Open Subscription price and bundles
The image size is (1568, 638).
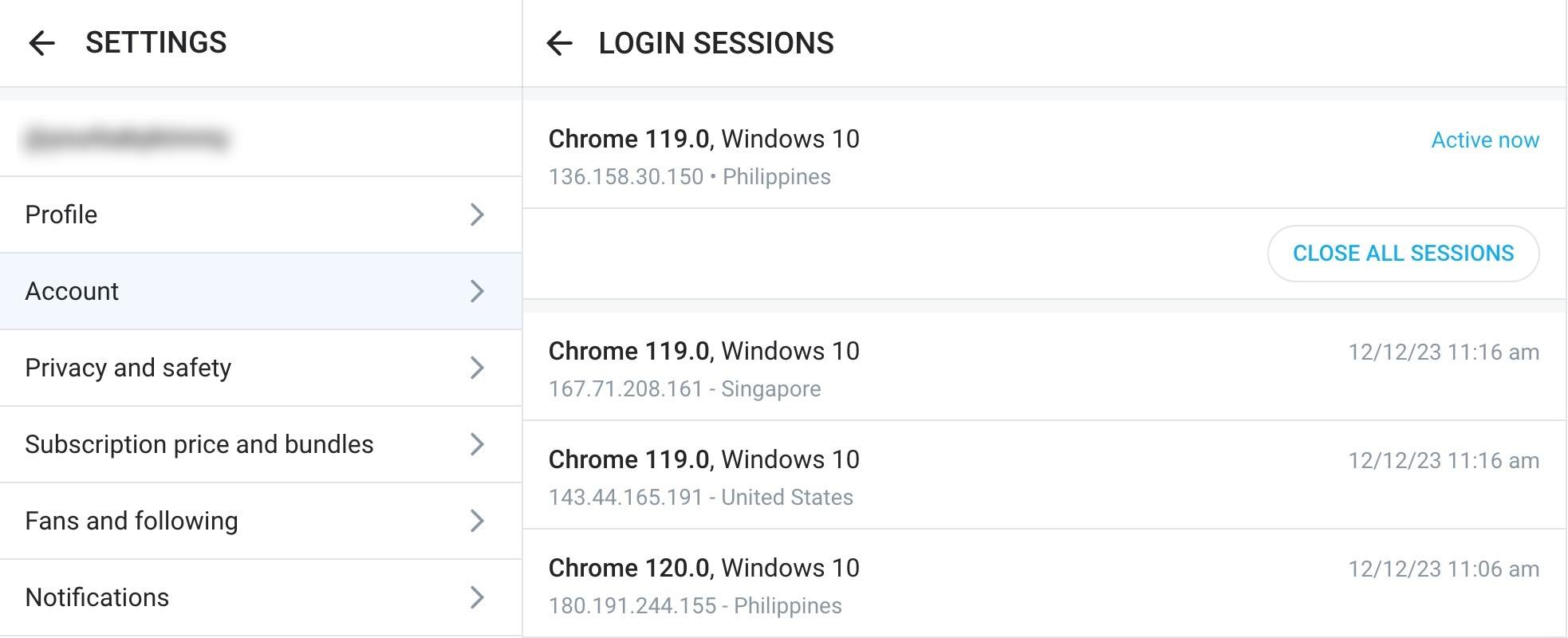[261, 444]
